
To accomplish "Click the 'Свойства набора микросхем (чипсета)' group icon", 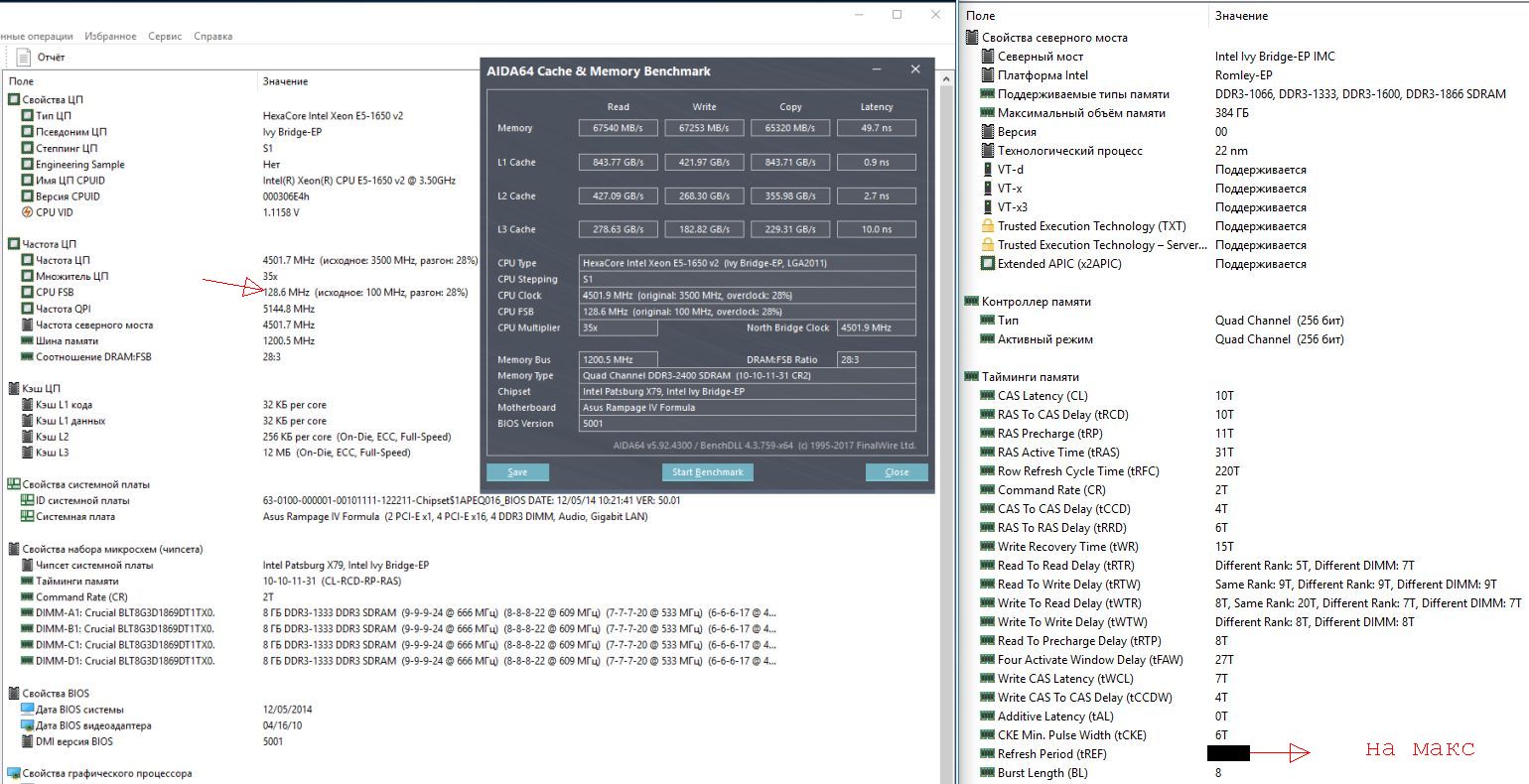I will coord(14,549).
